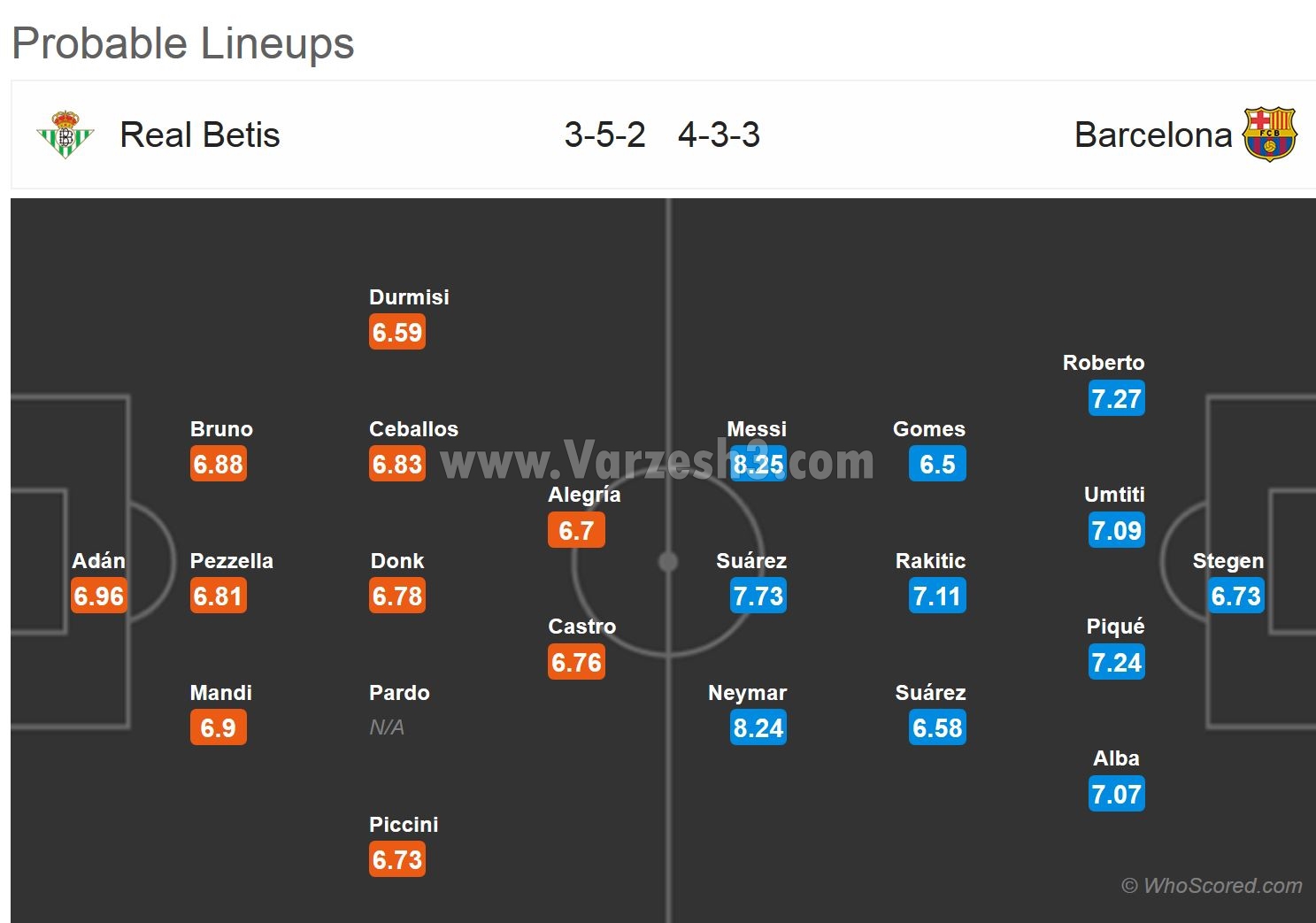1316x923 pixels.
Task: Click Piccini's 6.73 rating badge
Action: pyautogui.click(x=397, y=859)
